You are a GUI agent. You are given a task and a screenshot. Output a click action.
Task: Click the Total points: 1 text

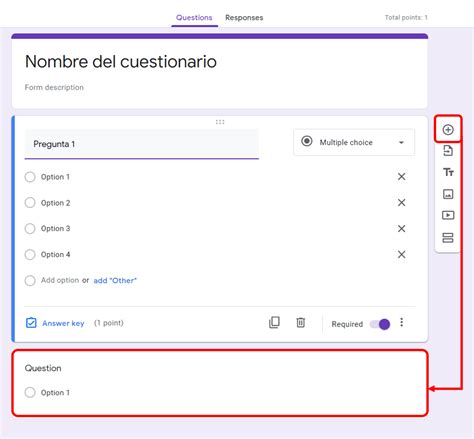pos(406,17)
